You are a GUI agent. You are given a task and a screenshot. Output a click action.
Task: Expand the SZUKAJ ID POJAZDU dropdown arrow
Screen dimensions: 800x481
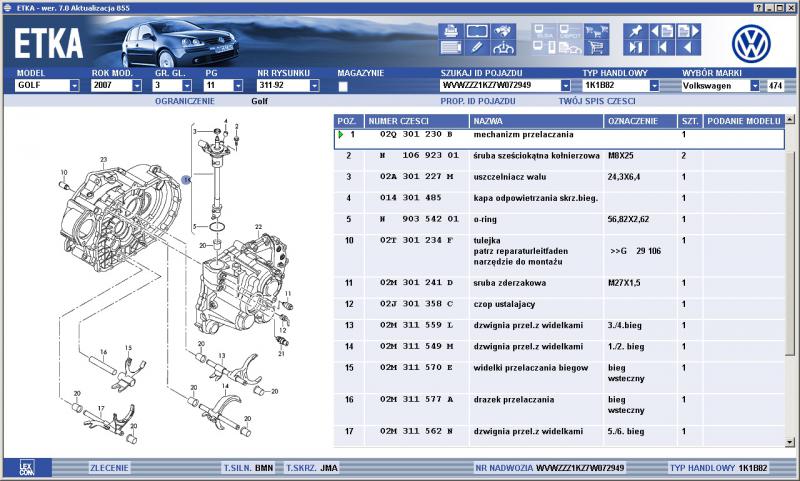[x=565, y=86]
